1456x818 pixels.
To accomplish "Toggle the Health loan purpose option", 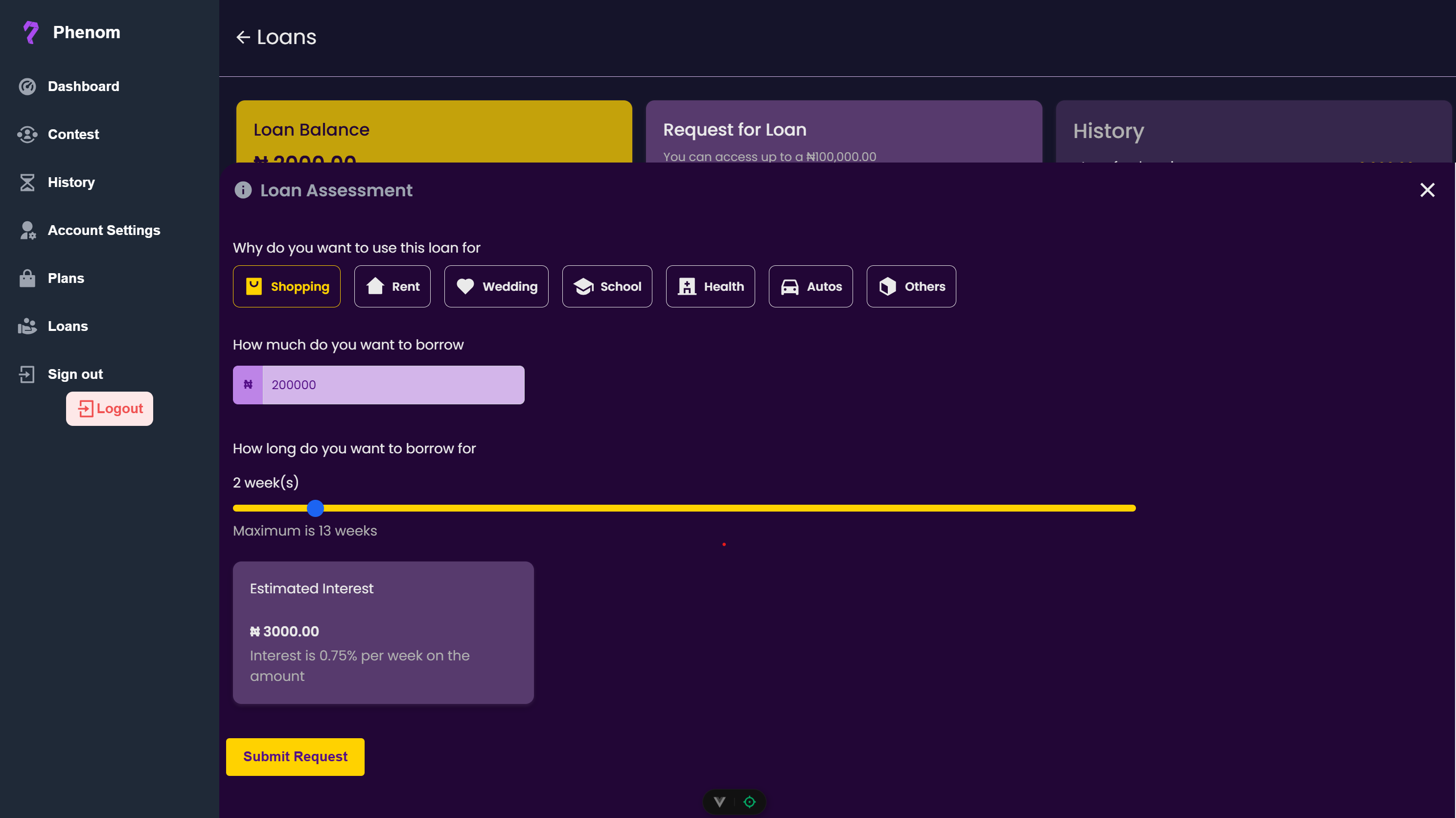I will click(711, 286).
